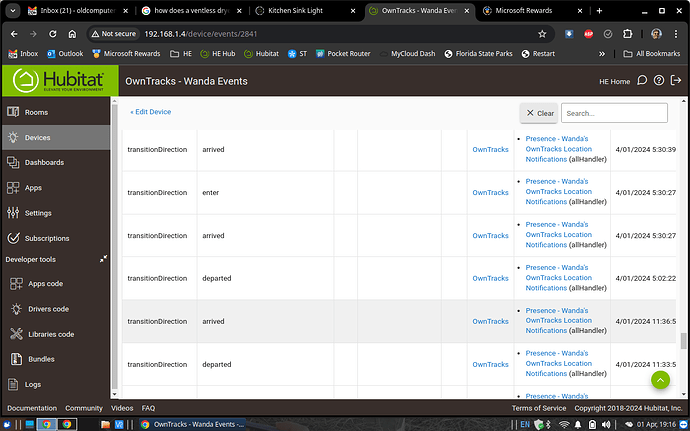This screenshot has width=690, height=431.
Task: Open the Chrome Extensions puzzle icon
Action: coord(628,34)
